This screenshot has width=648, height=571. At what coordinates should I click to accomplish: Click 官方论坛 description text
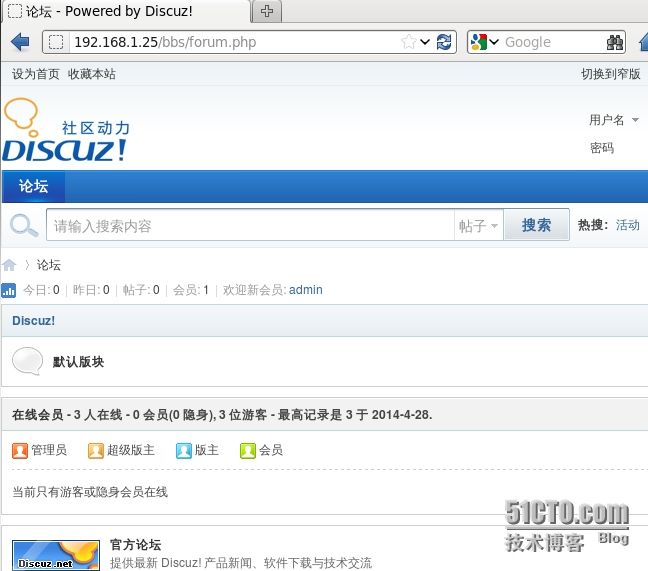point(241,563)
